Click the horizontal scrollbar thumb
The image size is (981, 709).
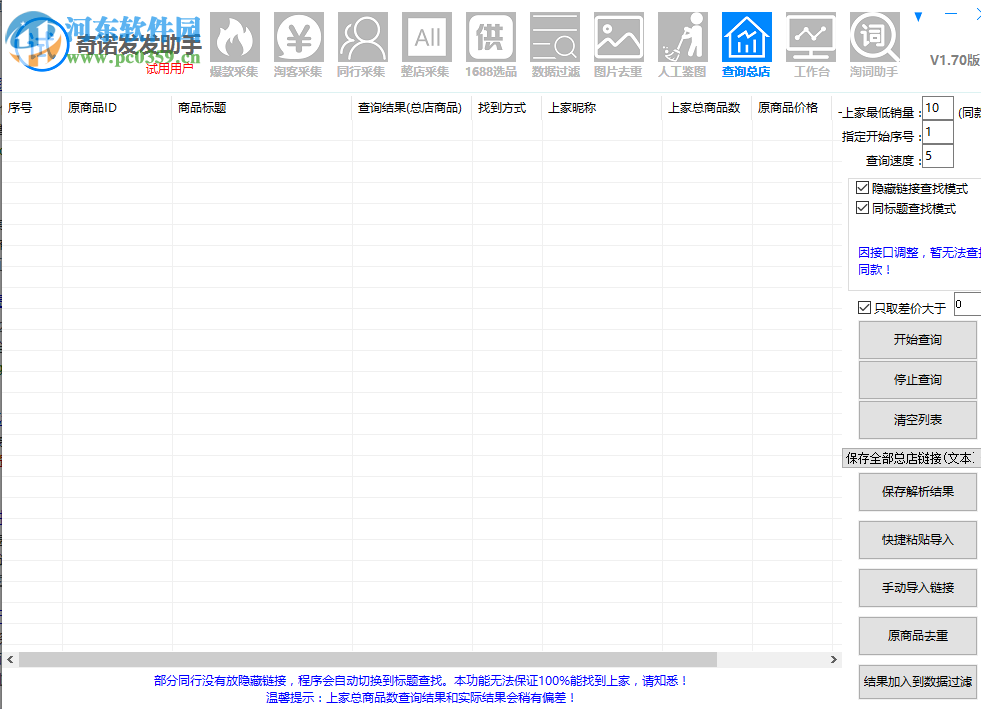coord(368,660)
